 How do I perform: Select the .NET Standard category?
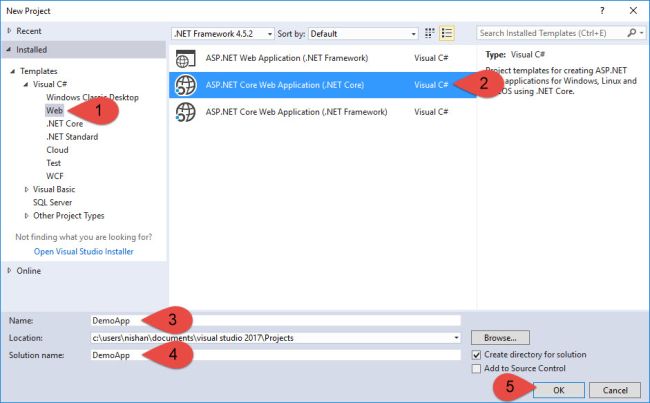[x=72, y=137]
